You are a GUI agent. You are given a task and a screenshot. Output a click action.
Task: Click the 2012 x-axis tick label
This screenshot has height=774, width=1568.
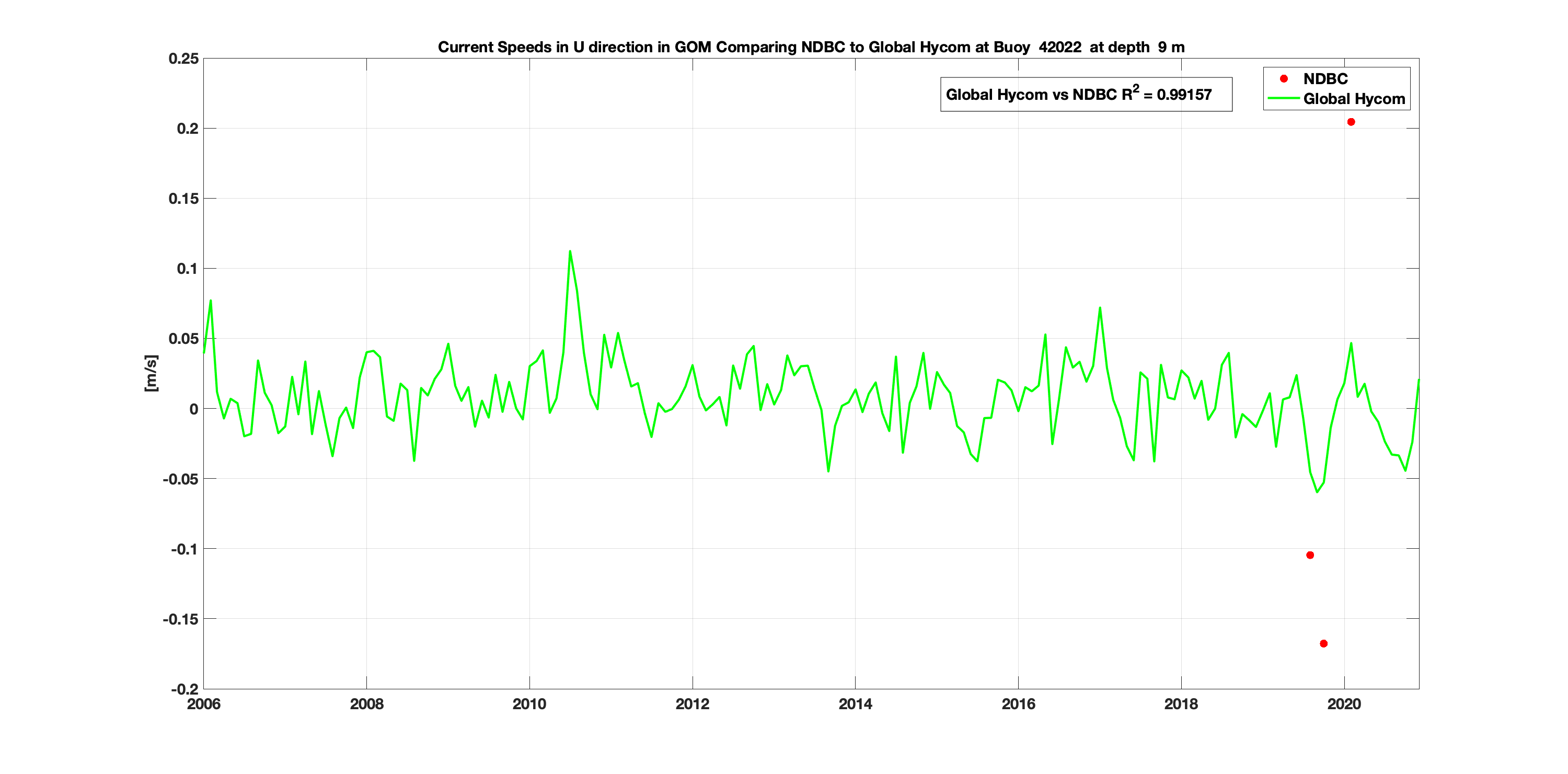pos(692,704)
